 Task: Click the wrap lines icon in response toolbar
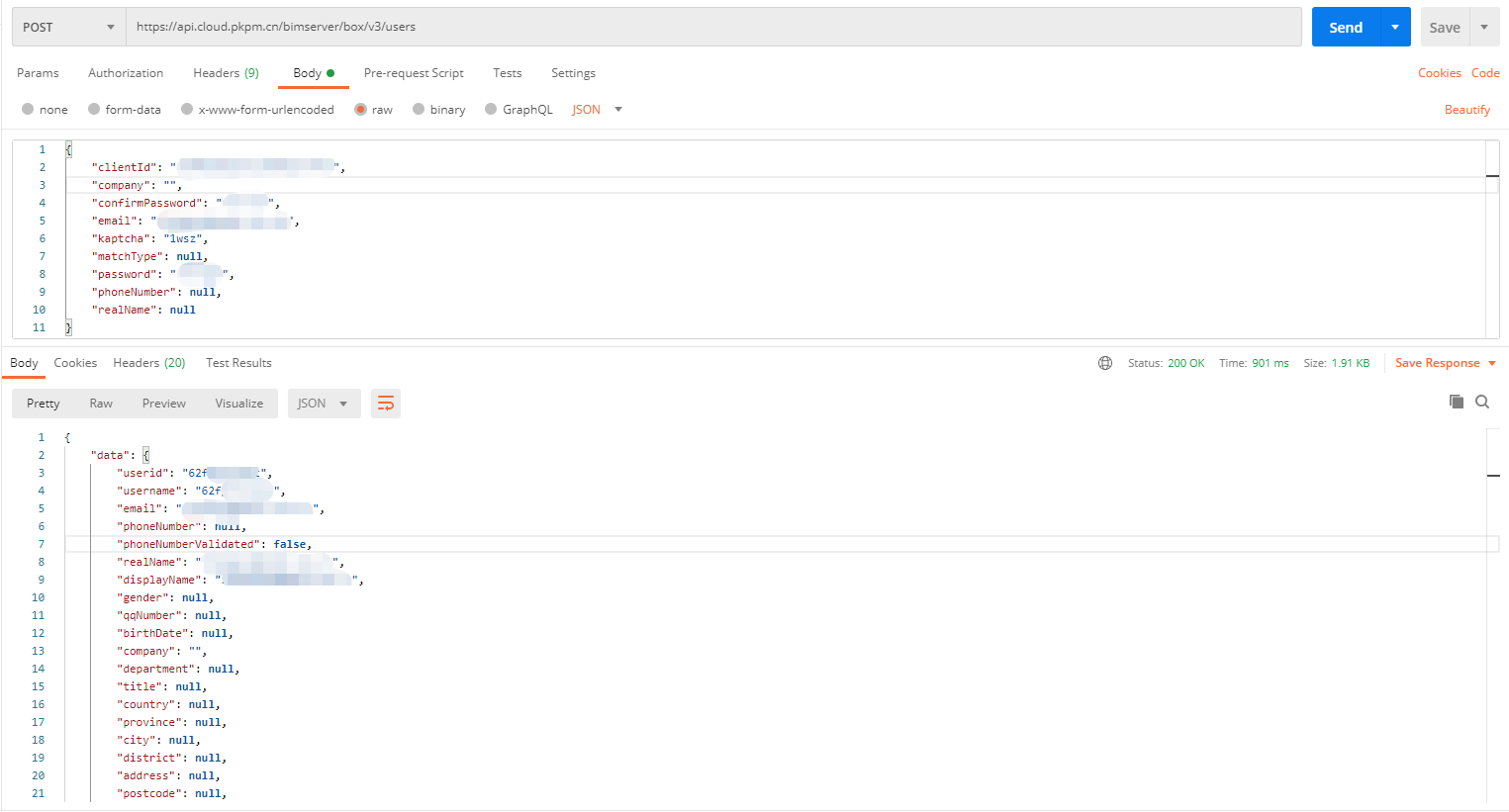pyautogui.click(x=386, y=404)
